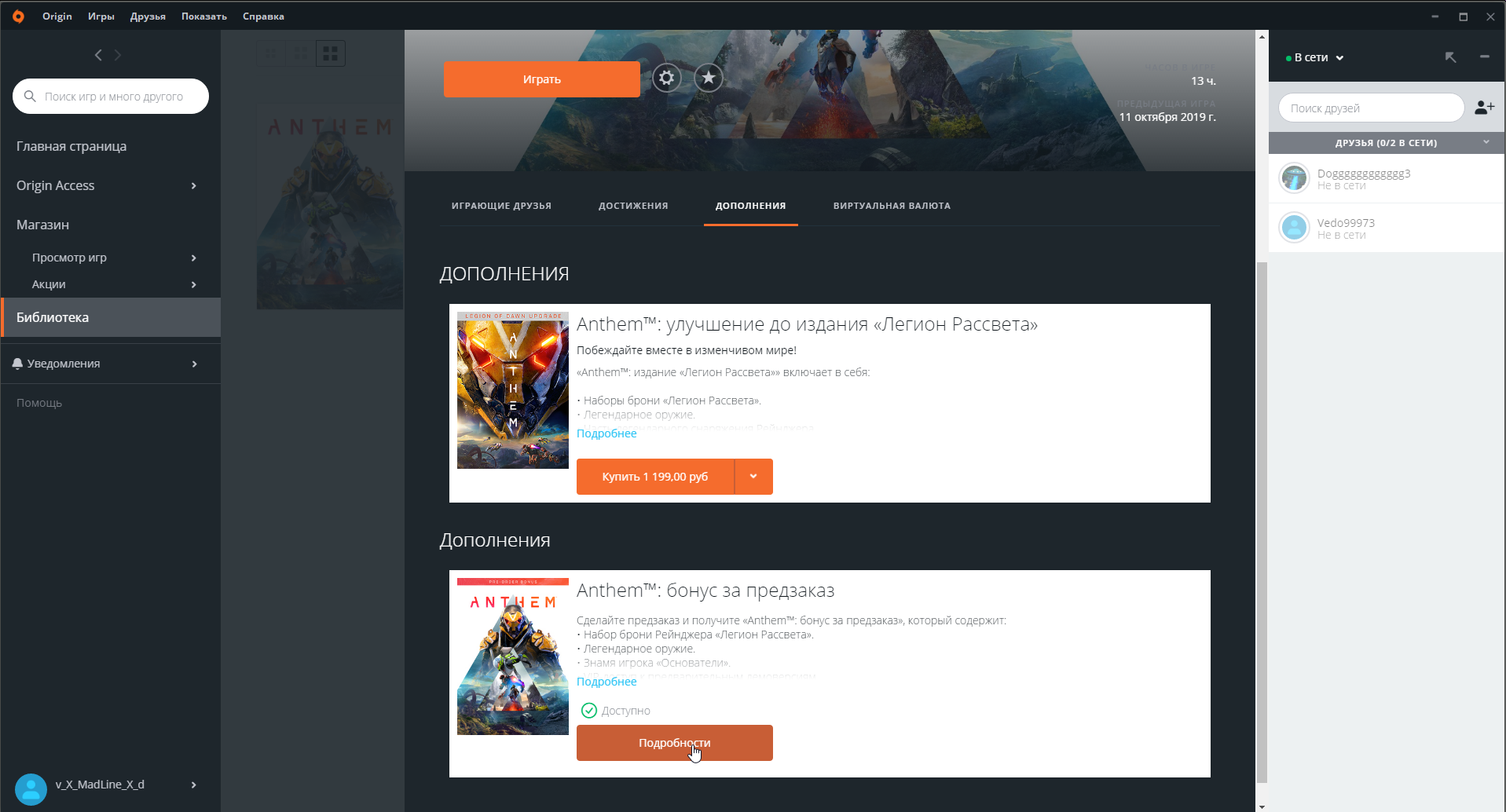
Task: Switch to the Достижения tab
Action: [x=633, y=206]
